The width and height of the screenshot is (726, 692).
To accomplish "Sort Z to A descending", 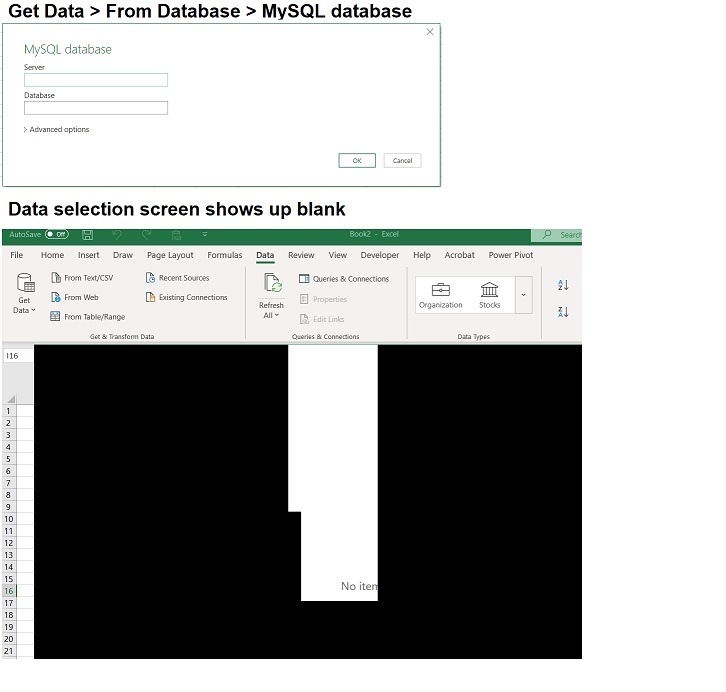I will pyautogui.click(x=563, y=312).
